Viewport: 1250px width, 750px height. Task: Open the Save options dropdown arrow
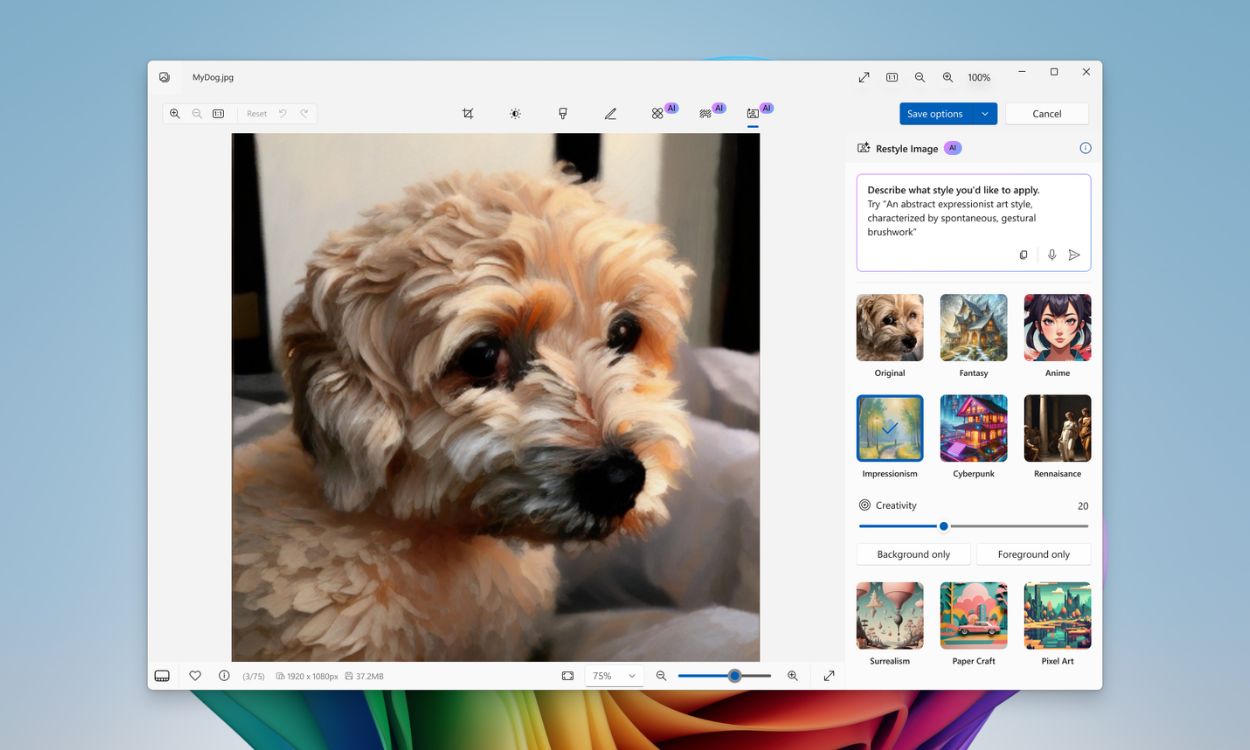(x=983, y=113)
